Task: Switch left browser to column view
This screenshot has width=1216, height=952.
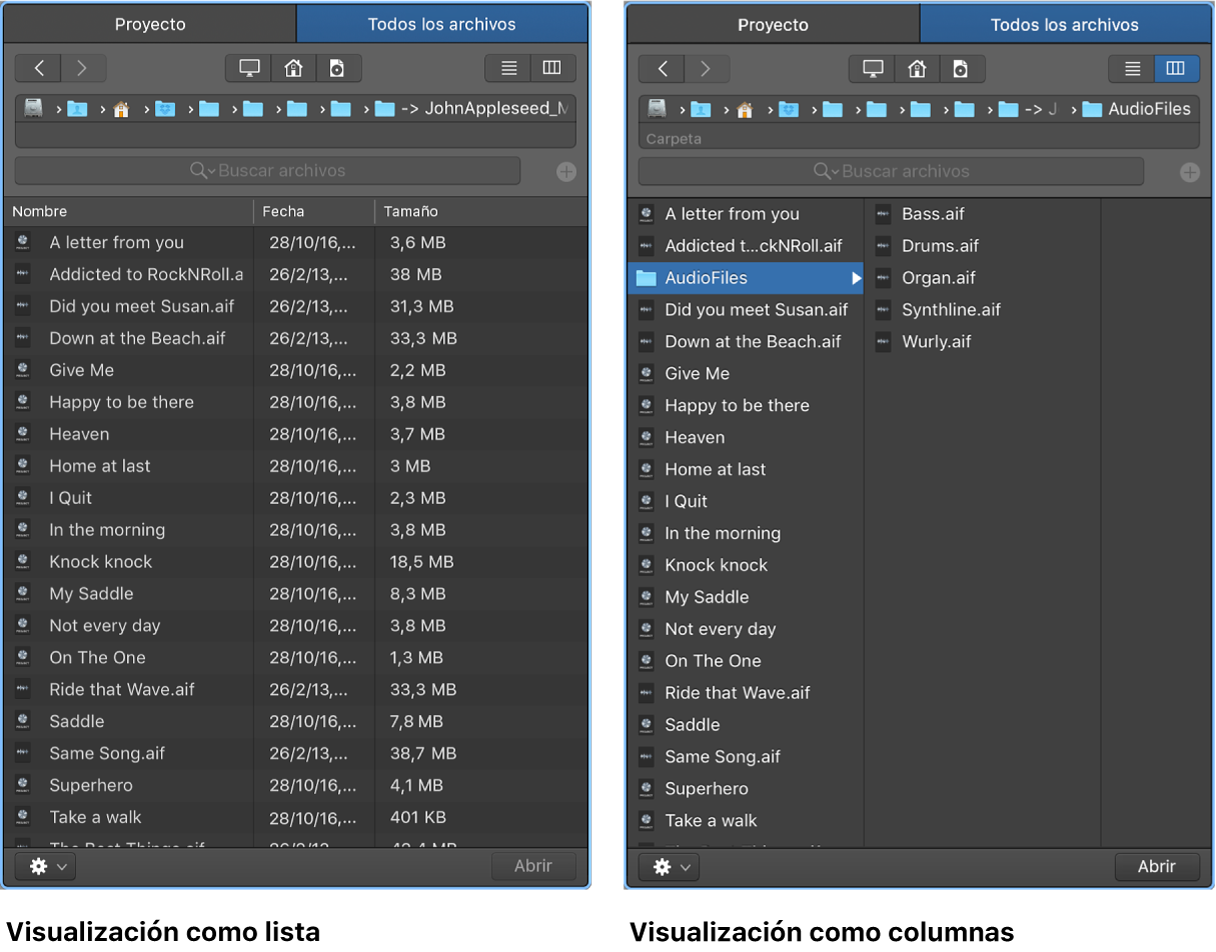Action: (x=552, y=68)
